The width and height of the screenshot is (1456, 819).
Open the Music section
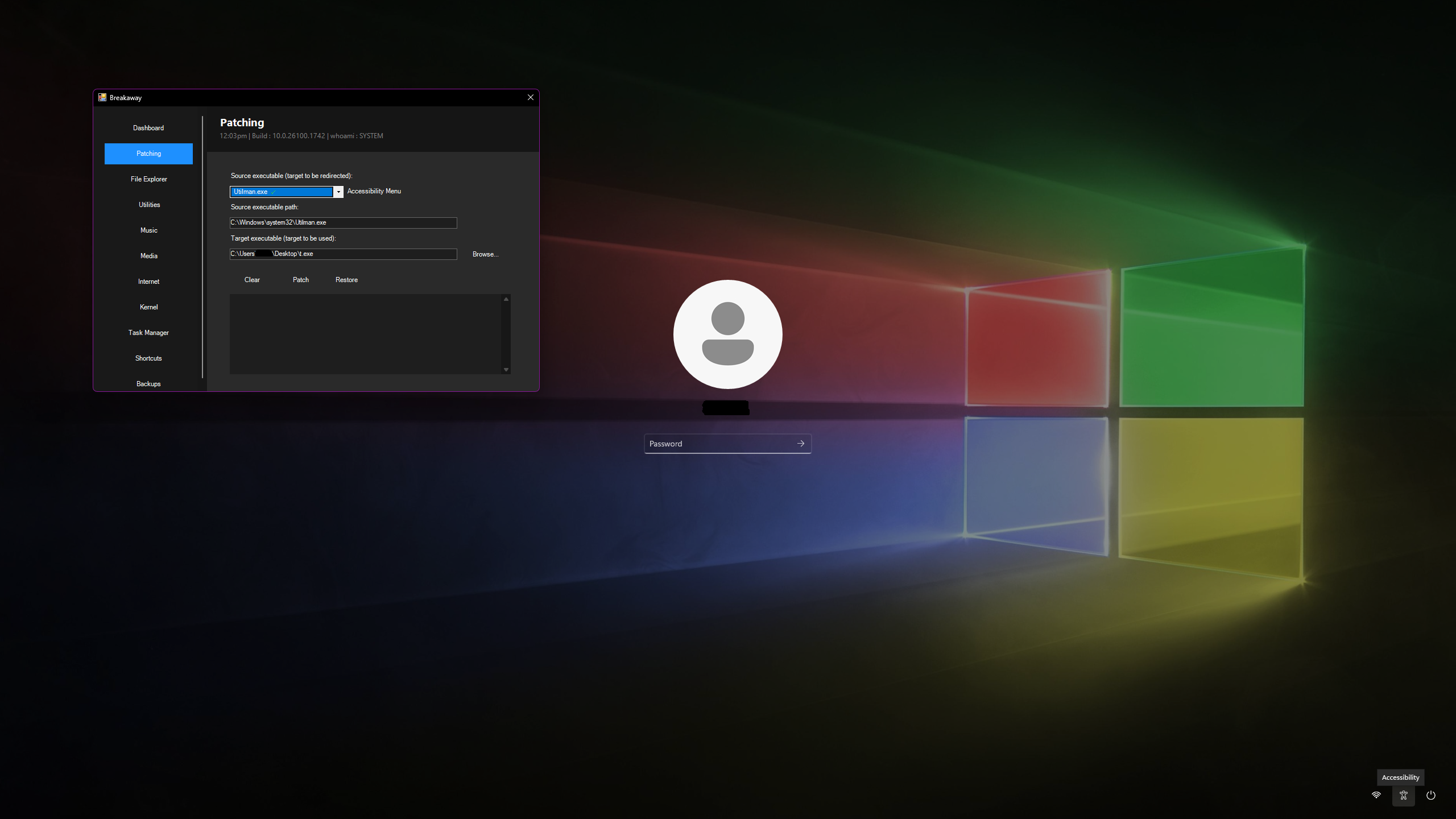pos(148,230)
